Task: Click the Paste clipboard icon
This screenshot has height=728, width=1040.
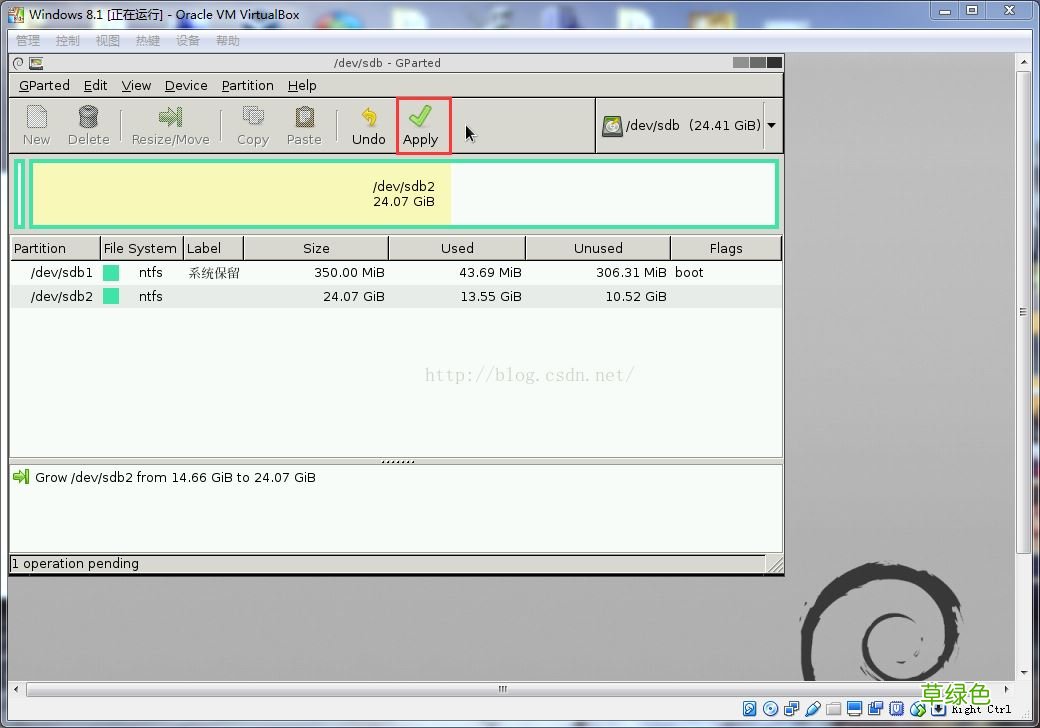Action: point(304,117)
